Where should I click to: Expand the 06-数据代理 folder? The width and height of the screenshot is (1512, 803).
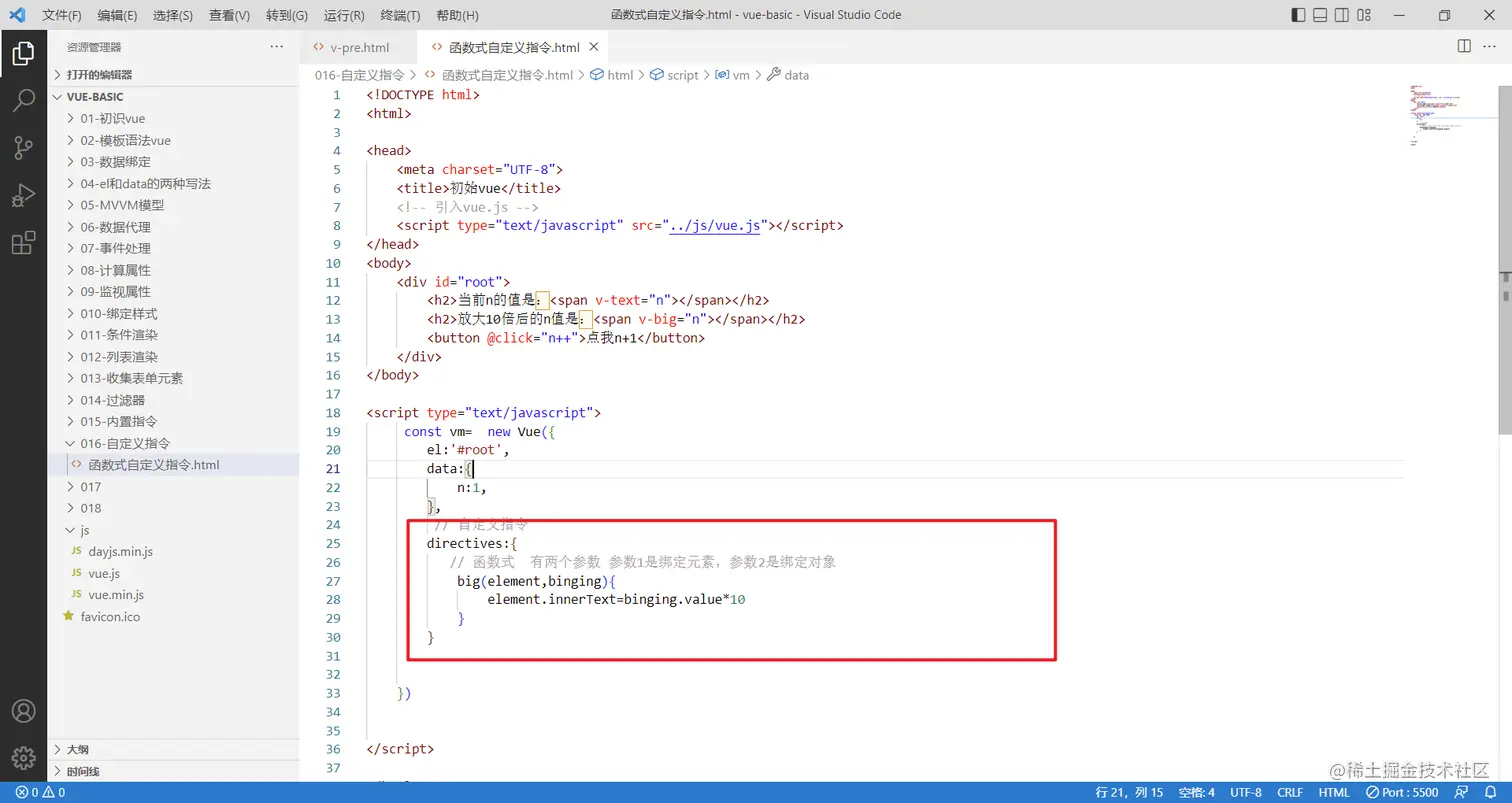173,227
